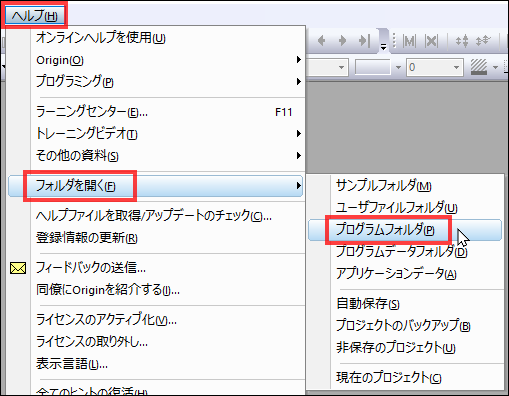Choose ヘルプファイルを取得/アップデートのチェック(C)...
This screenshot has height=396, width=509.
(x=154, y=216)
